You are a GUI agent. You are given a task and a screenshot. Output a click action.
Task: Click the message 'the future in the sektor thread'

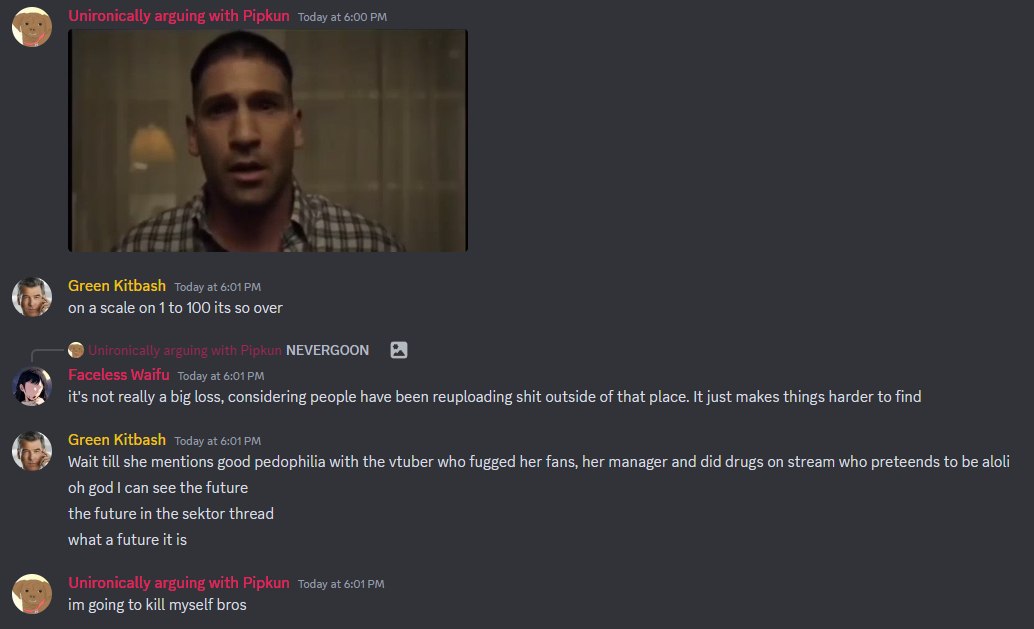tap(171, 514)
